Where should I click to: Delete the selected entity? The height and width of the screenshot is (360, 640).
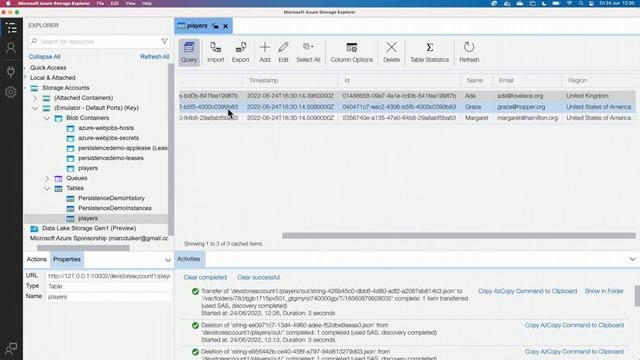pos(391,53)
